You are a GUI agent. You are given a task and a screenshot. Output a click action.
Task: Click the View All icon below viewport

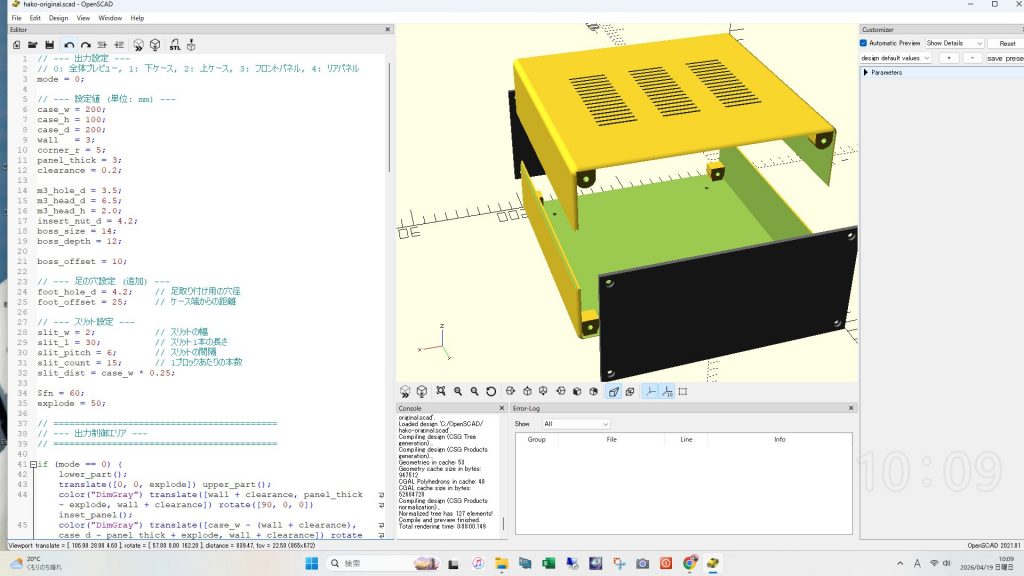[440, 392]
